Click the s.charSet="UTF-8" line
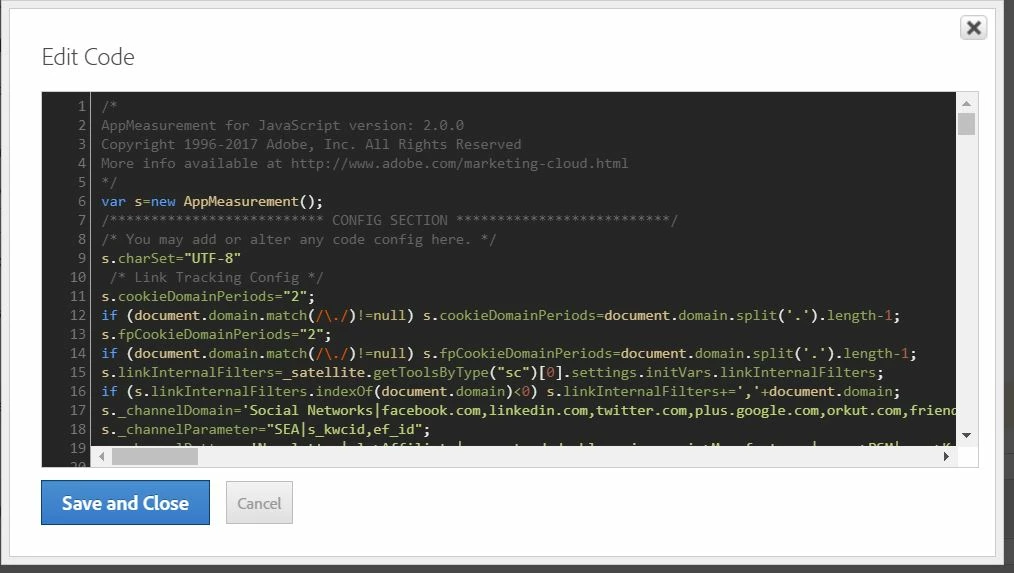This screenshot has width=1014, height=573. click(171, 258)
